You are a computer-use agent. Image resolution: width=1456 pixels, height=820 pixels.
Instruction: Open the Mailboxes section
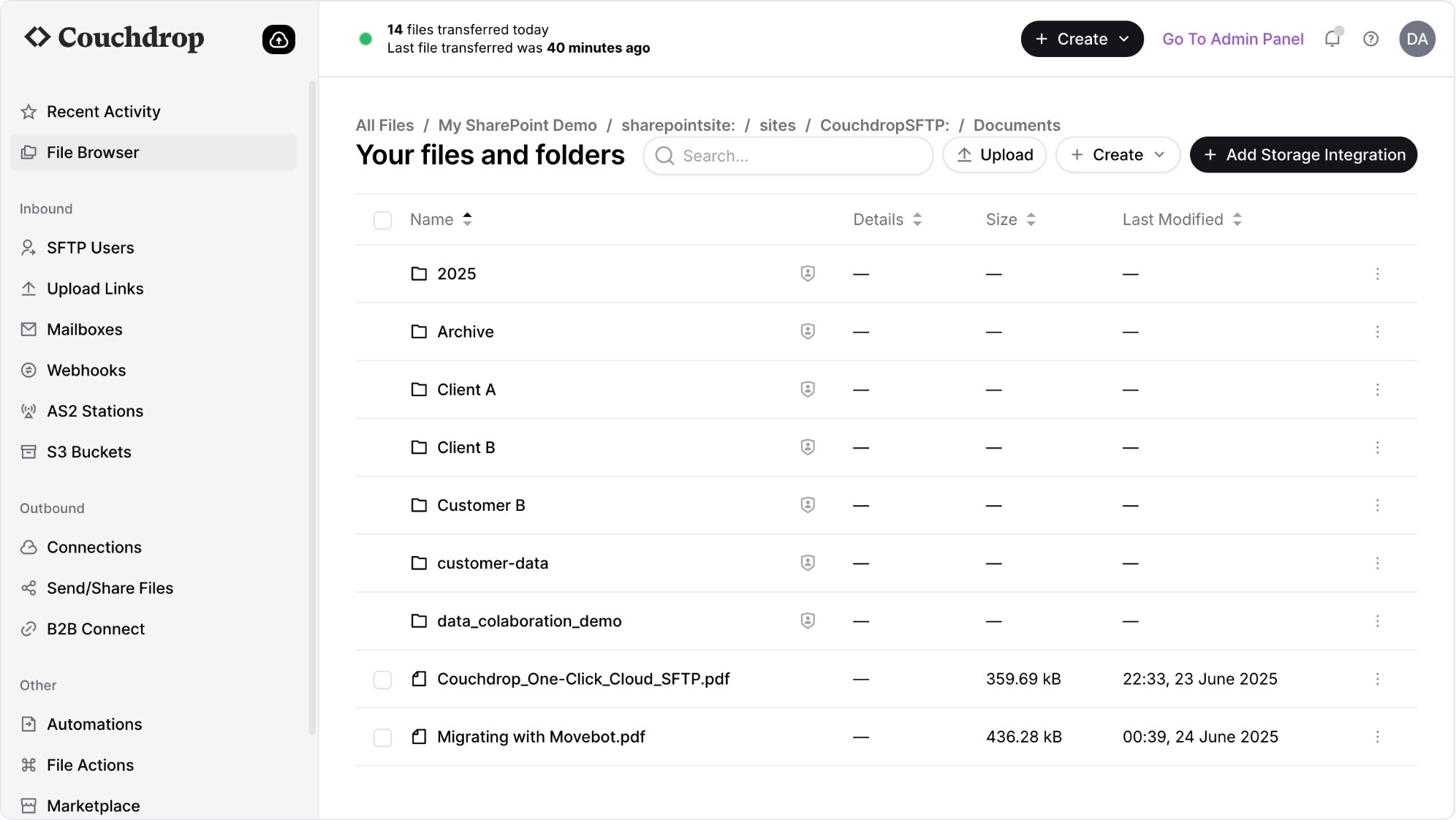click(x=84, y=329)
